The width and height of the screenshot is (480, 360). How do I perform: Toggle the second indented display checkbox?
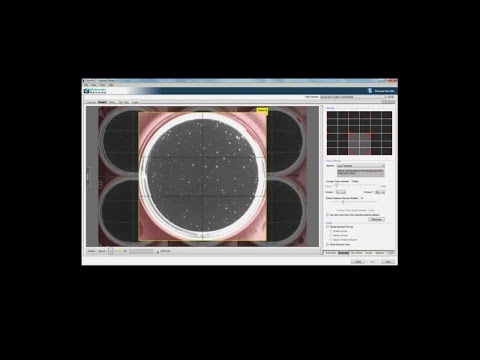pyautogui.click(x=331, y=235)
